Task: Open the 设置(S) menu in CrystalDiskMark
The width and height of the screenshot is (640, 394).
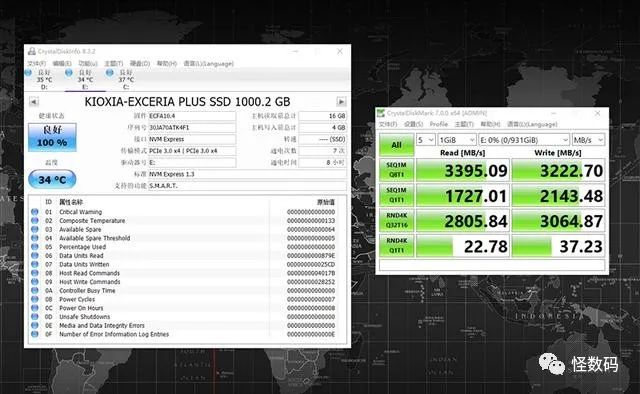Action: (x=413, y=124)
